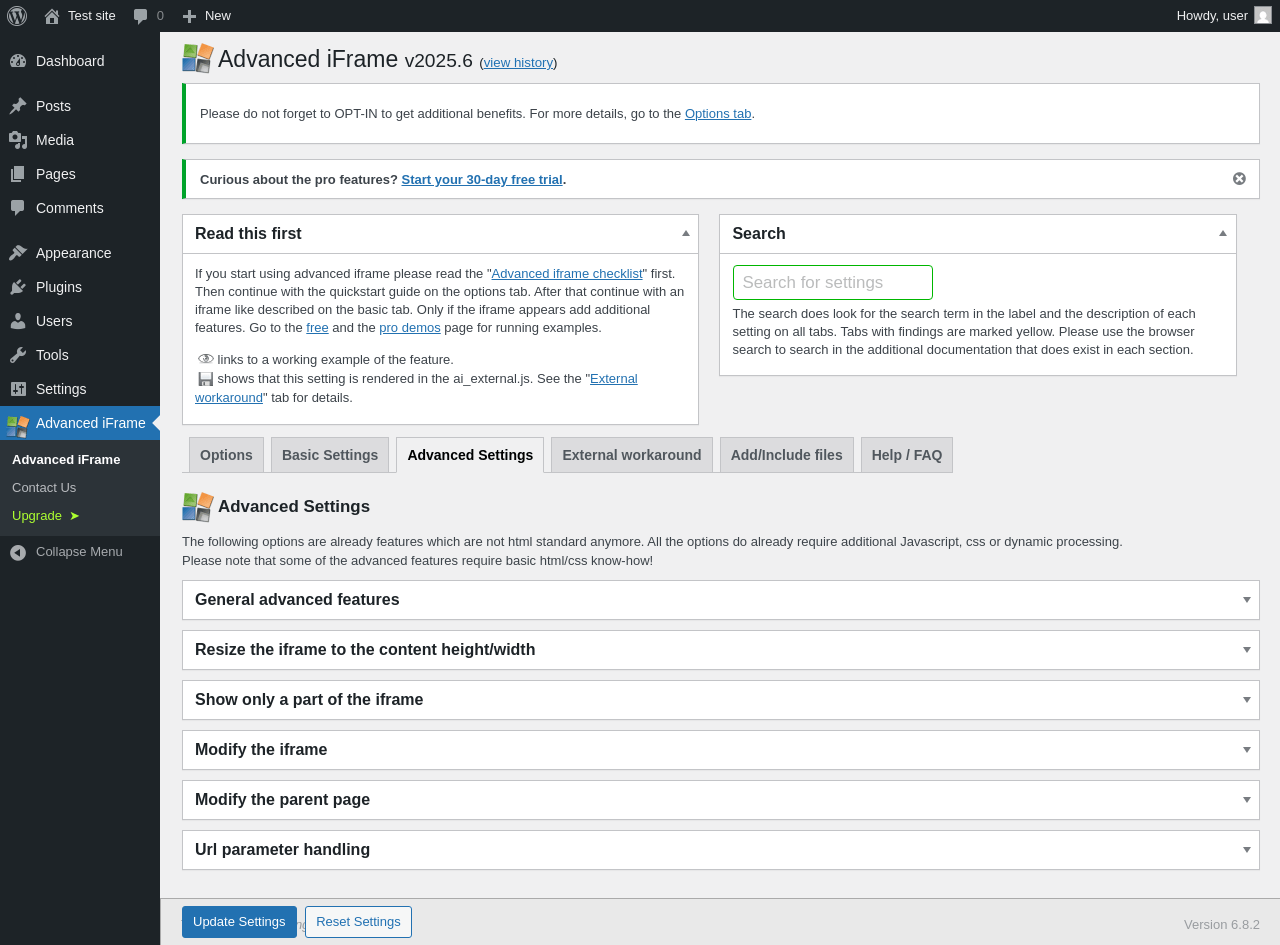Collapse the Read this first panel
The image size is (1280, 945).
[x=686, y=233]
